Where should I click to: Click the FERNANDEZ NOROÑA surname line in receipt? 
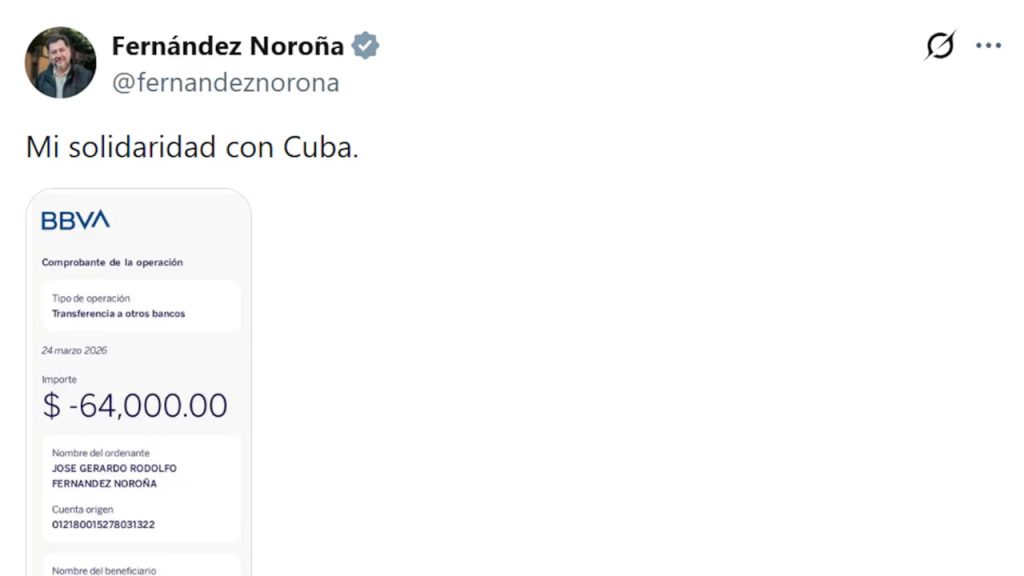(104, 484)
